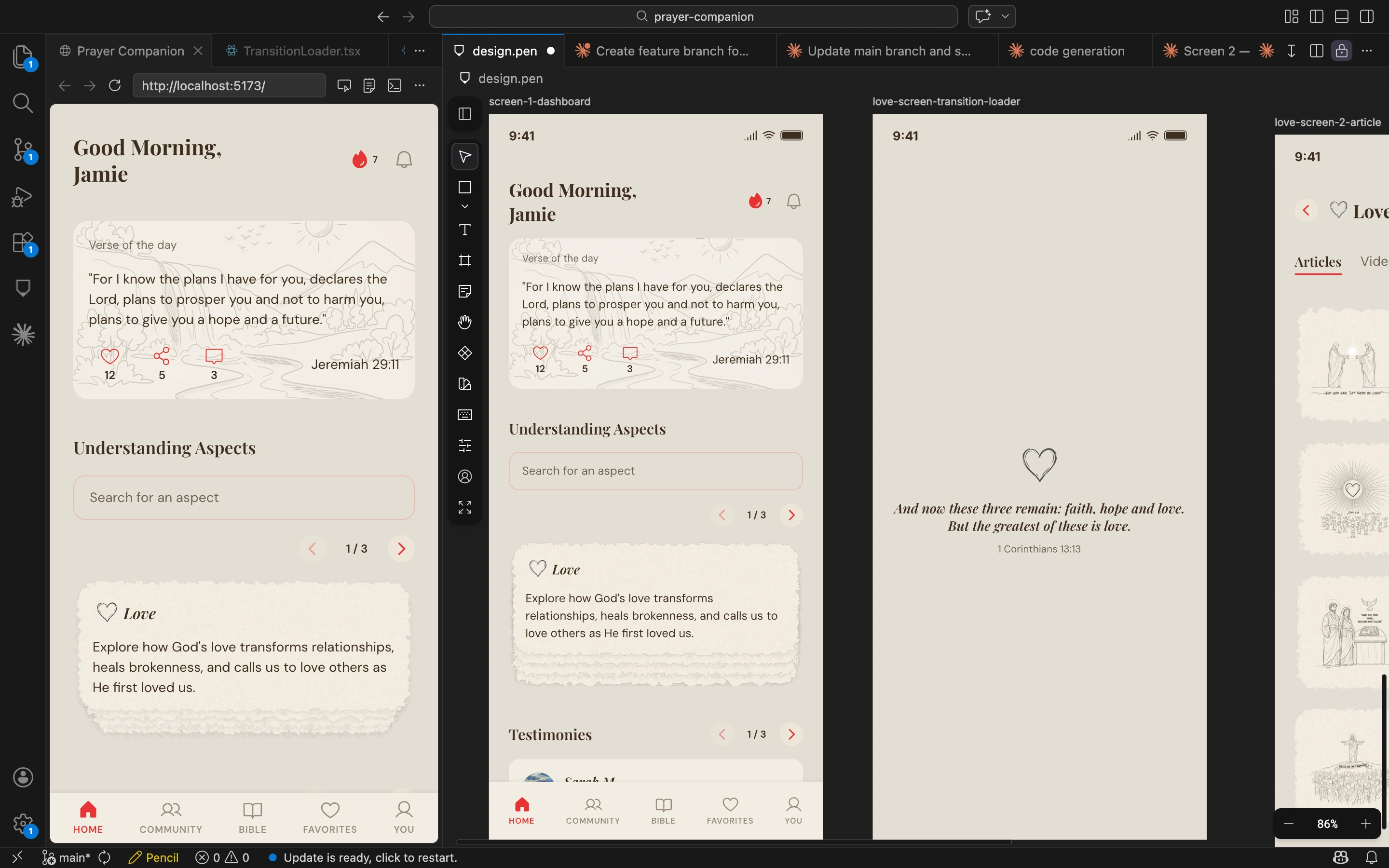Screen dimensions: 1389x868
Task: Toggle the primary side bar layout button
Action: (x=1316, y=17)
